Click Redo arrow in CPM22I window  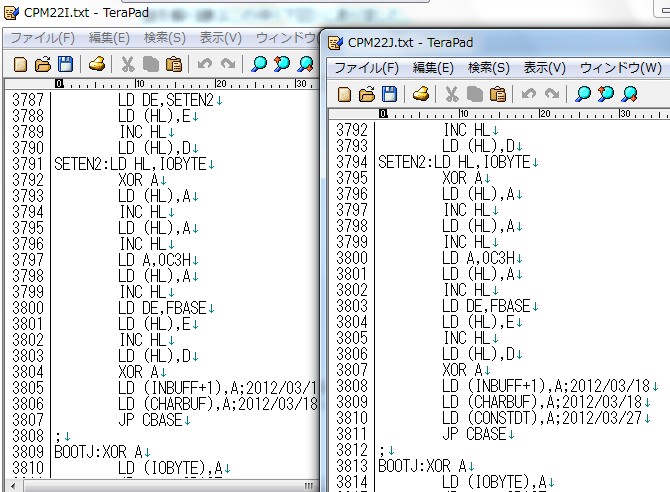pyautogui.click(x=228, y=64)
